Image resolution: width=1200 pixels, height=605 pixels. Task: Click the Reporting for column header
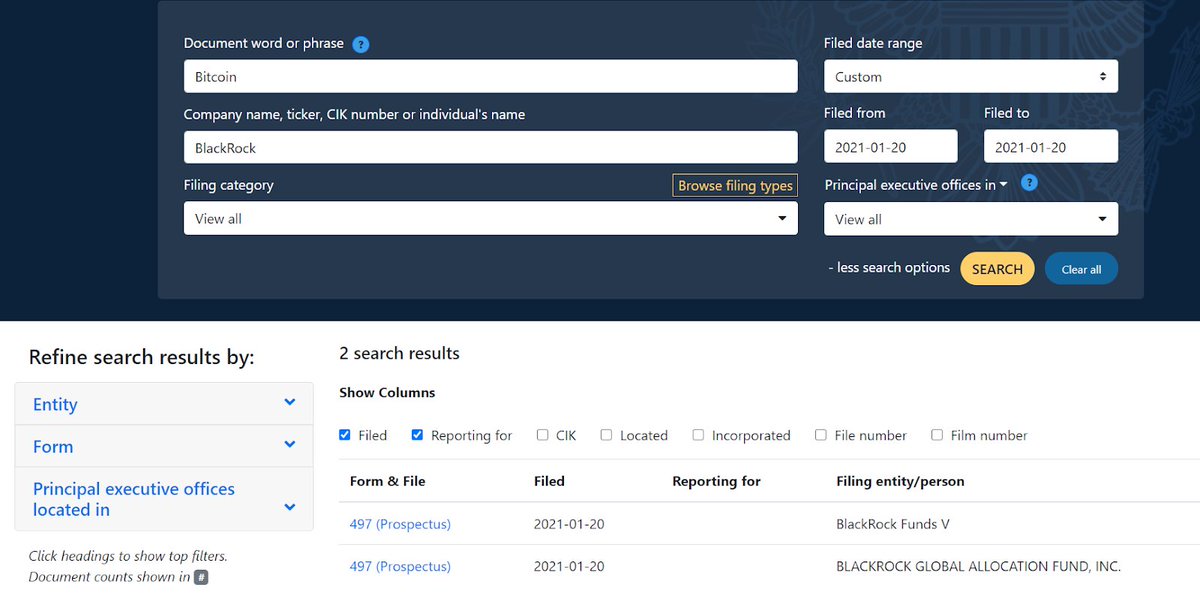[x=716, y=481]
